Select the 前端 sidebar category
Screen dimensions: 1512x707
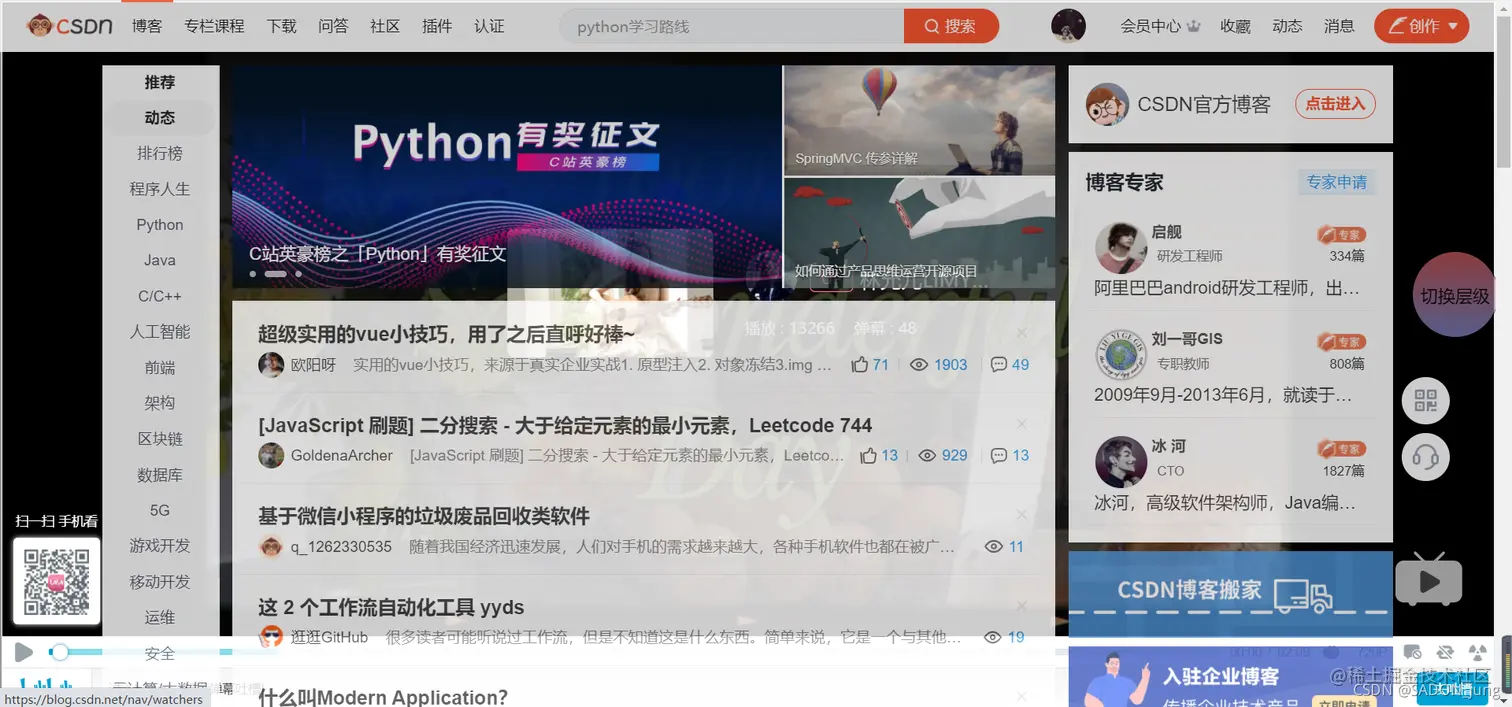click(x=160, y=368)
